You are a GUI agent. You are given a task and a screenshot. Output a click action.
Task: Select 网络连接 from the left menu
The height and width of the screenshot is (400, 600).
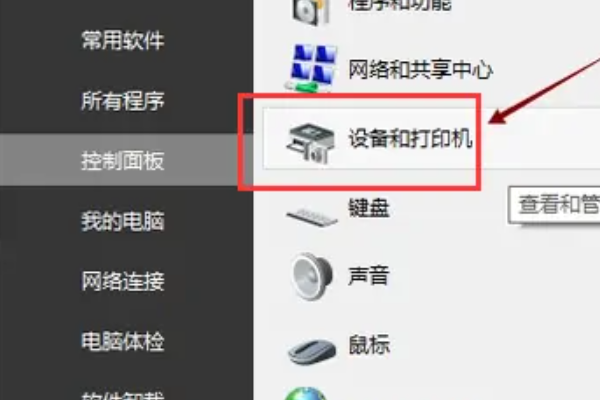point(123,281)
